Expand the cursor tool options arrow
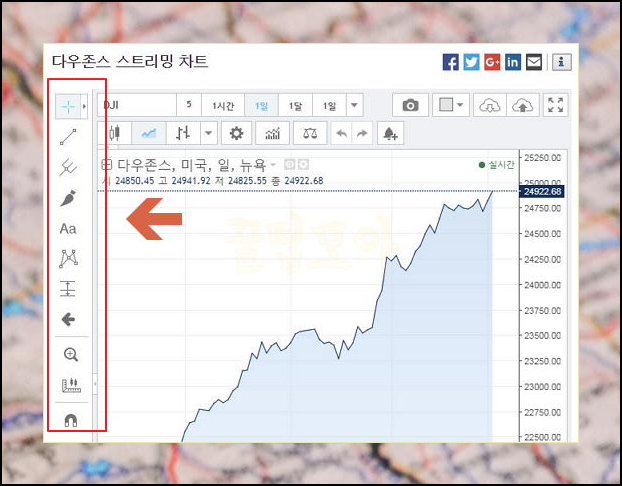622x486 pixels. click(84, 106)
